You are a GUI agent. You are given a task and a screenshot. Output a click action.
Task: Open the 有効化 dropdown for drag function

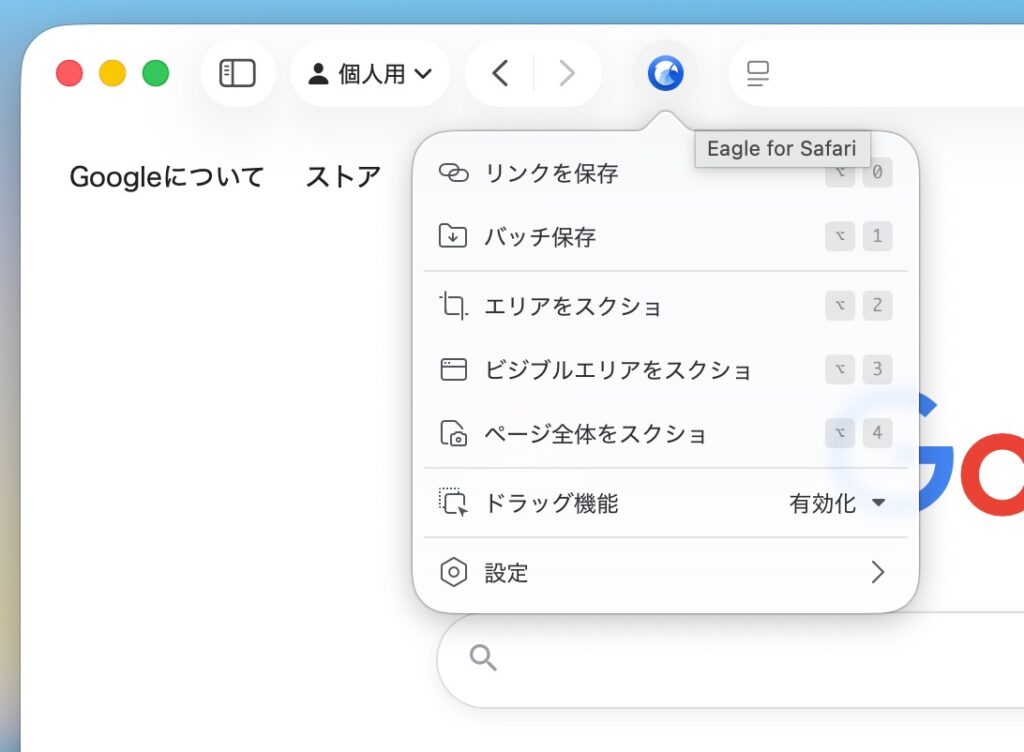pyautogui.click(x=838, y=503)
